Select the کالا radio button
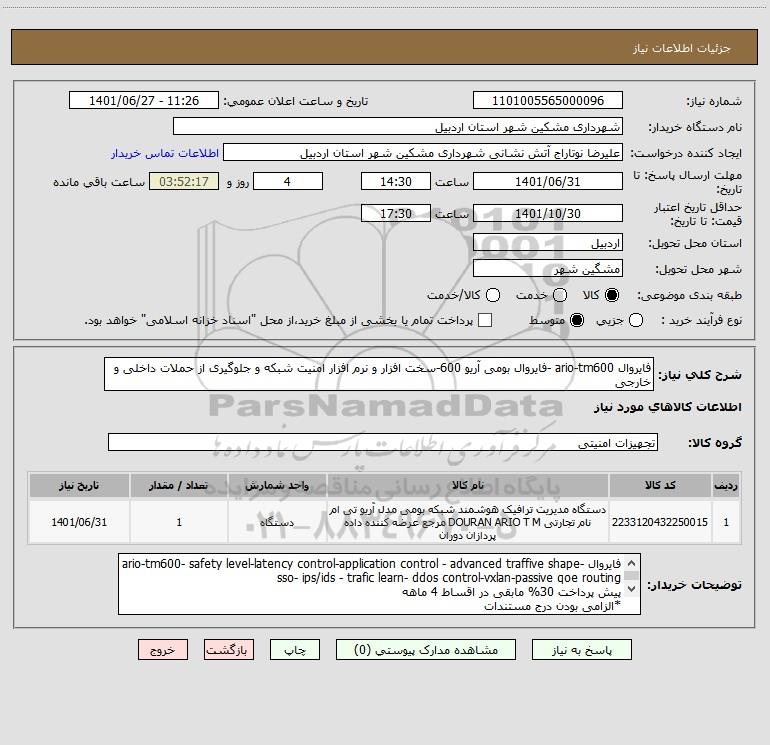770x745 pixels. point(612,295)
